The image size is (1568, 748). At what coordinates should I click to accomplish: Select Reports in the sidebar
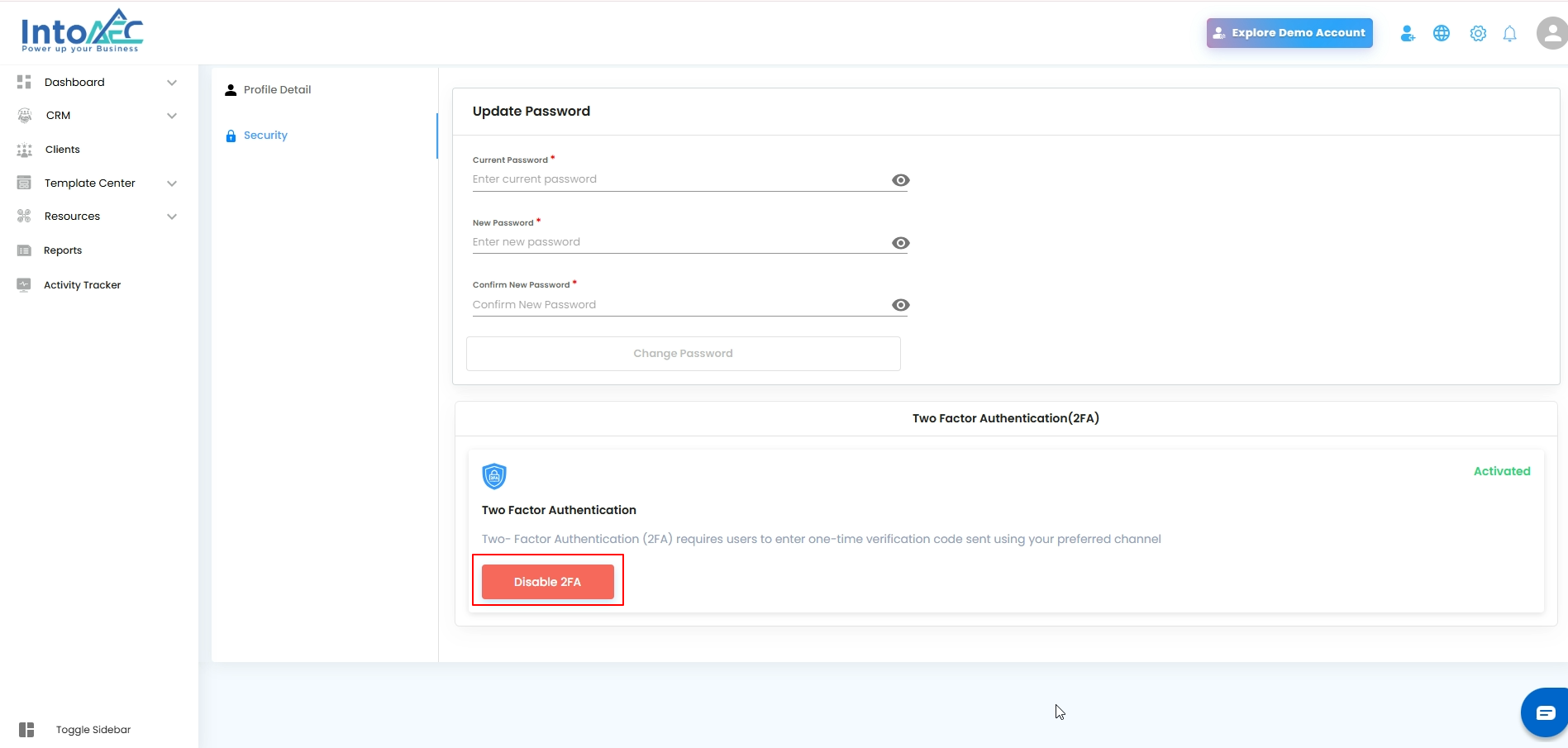(x=63, y=250)
